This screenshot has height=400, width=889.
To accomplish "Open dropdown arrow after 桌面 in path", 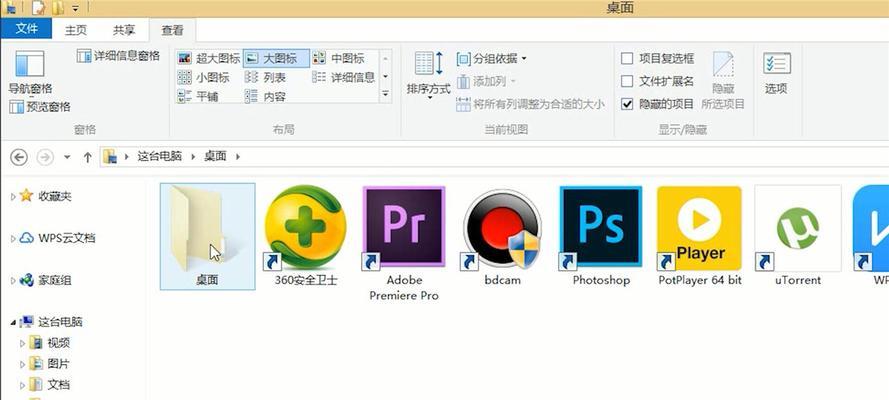I will pyautogui.click(x=237, y=157).
